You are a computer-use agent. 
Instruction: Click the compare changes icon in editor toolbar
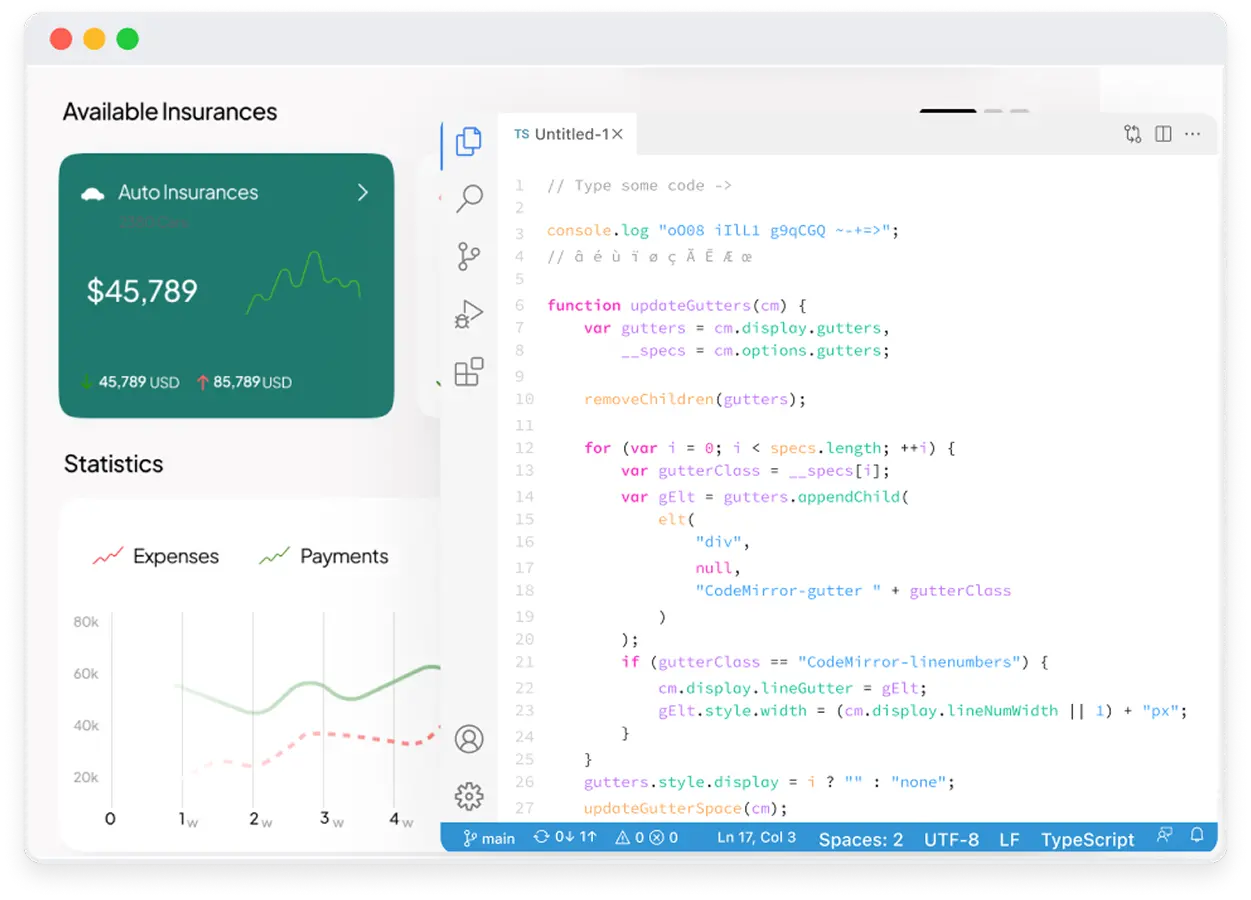click(x=1132, y=134)
